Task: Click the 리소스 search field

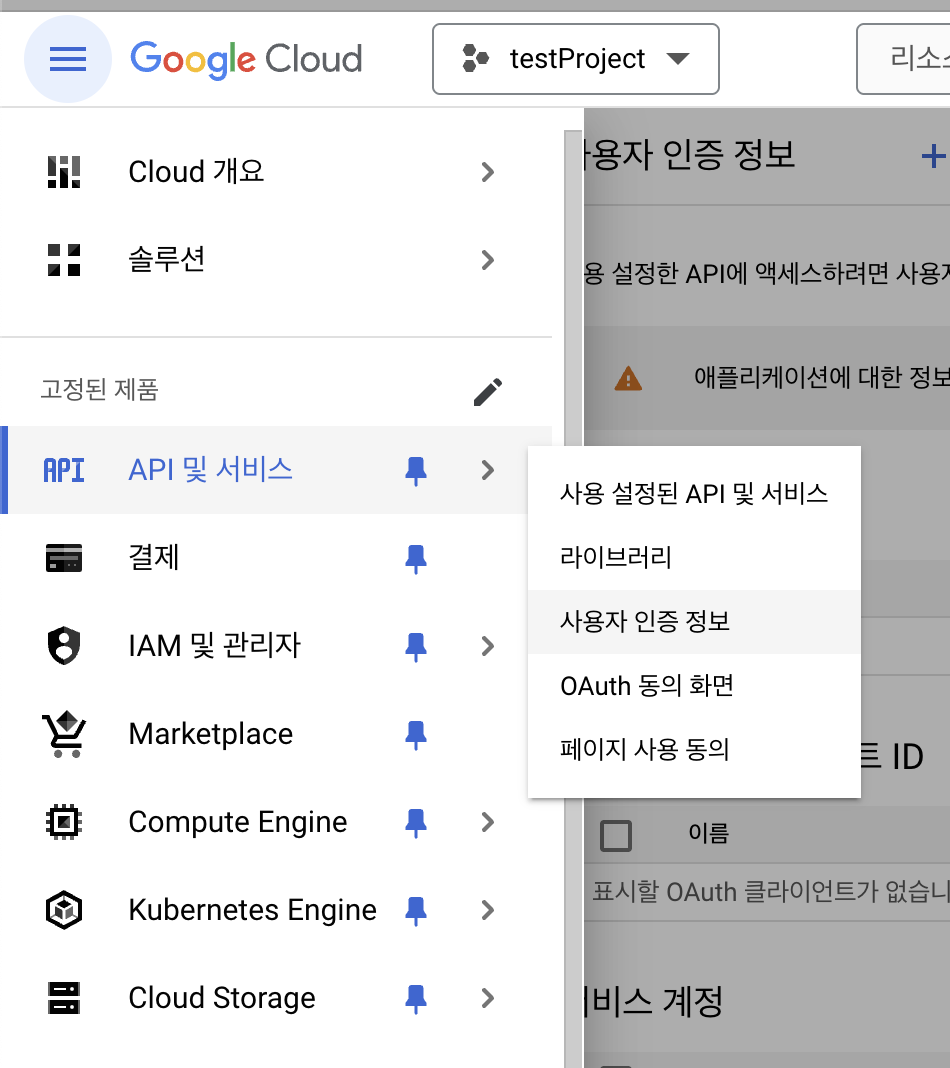Action: coord(903,59)
